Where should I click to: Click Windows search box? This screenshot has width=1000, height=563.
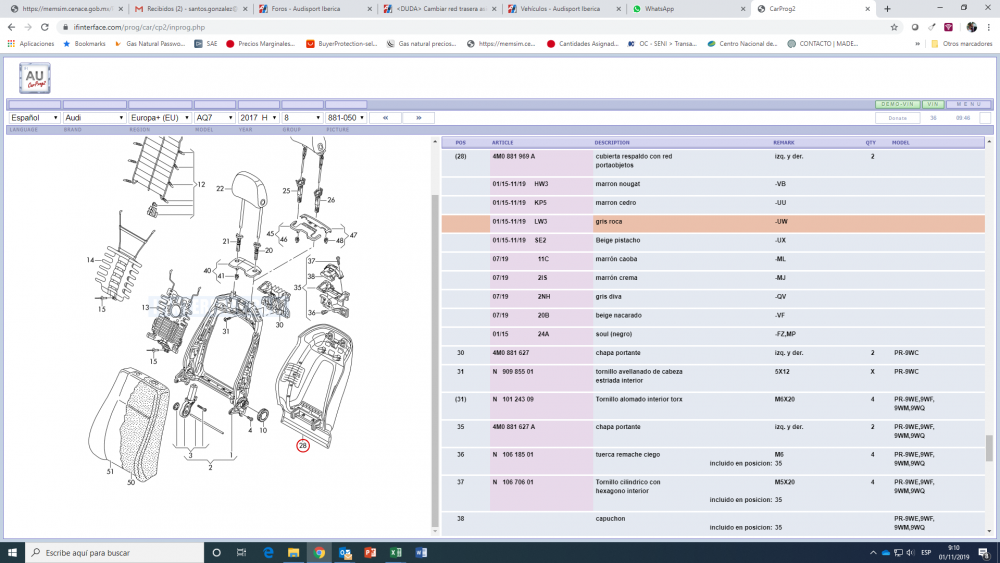click(x=115, y=553)
